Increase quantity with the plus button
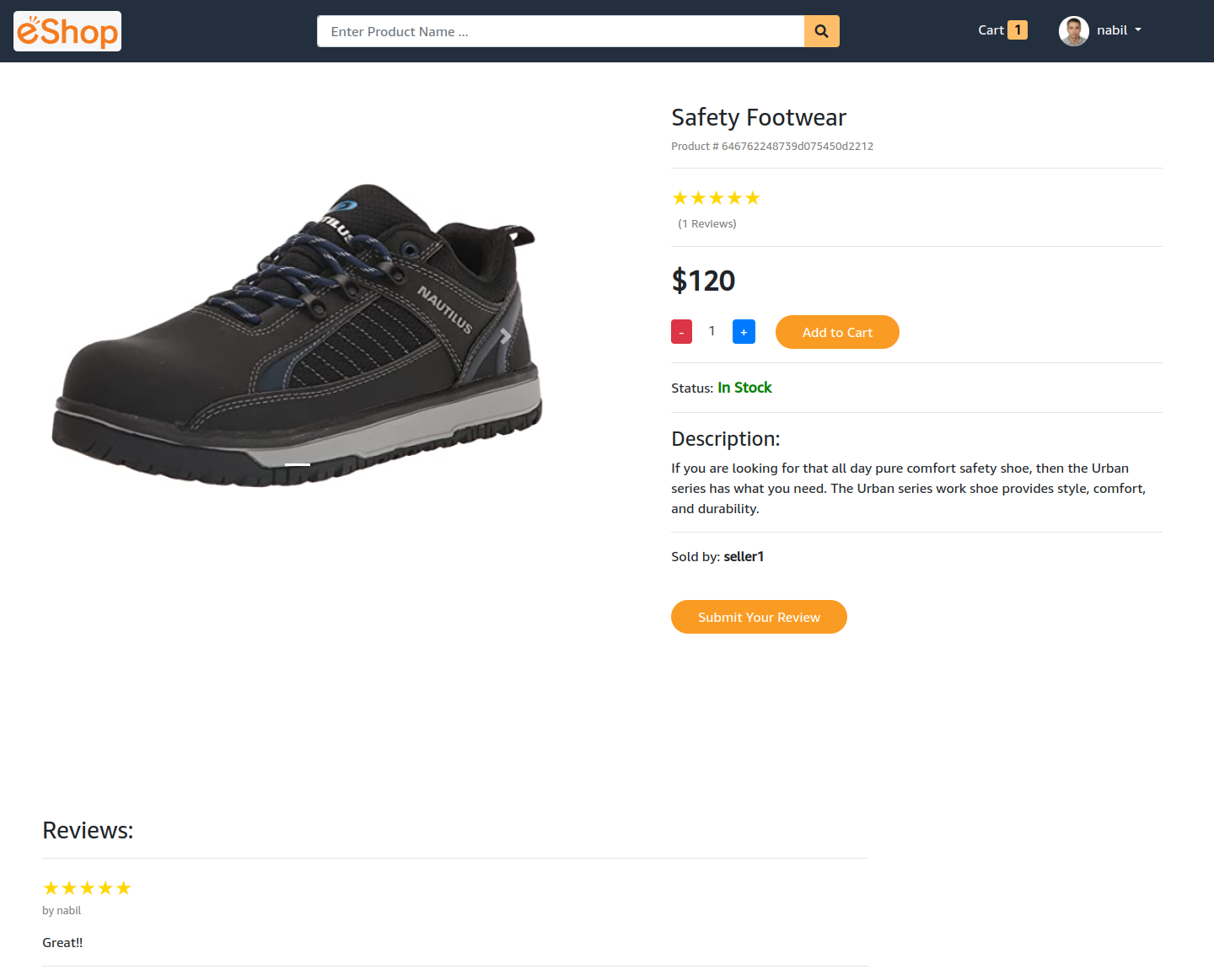The image size is (1214, 980). [x=744, y=332]
